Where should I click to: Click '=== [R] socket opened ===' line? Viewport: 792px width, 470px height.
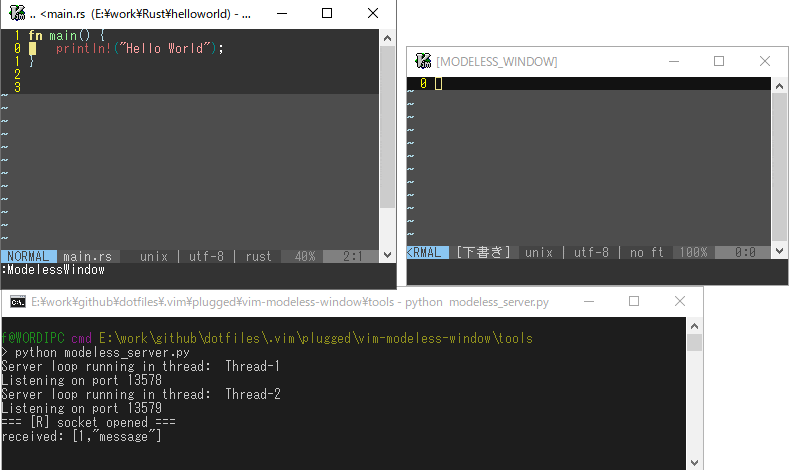[88, 422]
